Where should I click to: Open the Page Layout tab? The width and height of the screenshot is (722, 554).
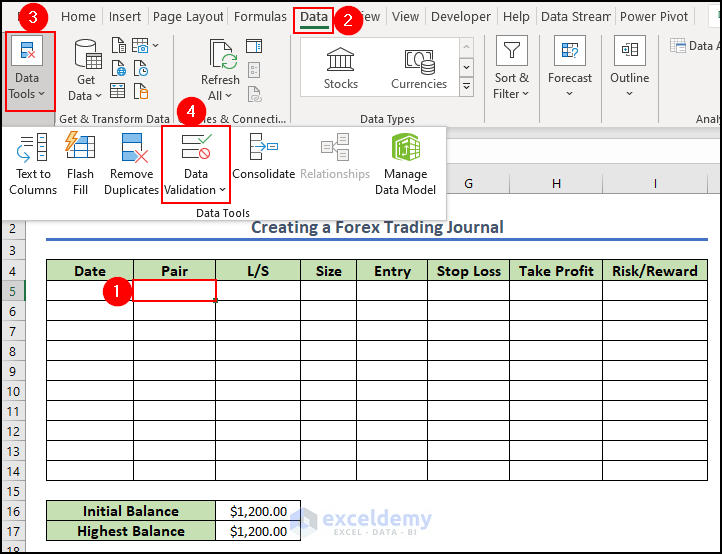pyautogui.click(x=188, y=17)
